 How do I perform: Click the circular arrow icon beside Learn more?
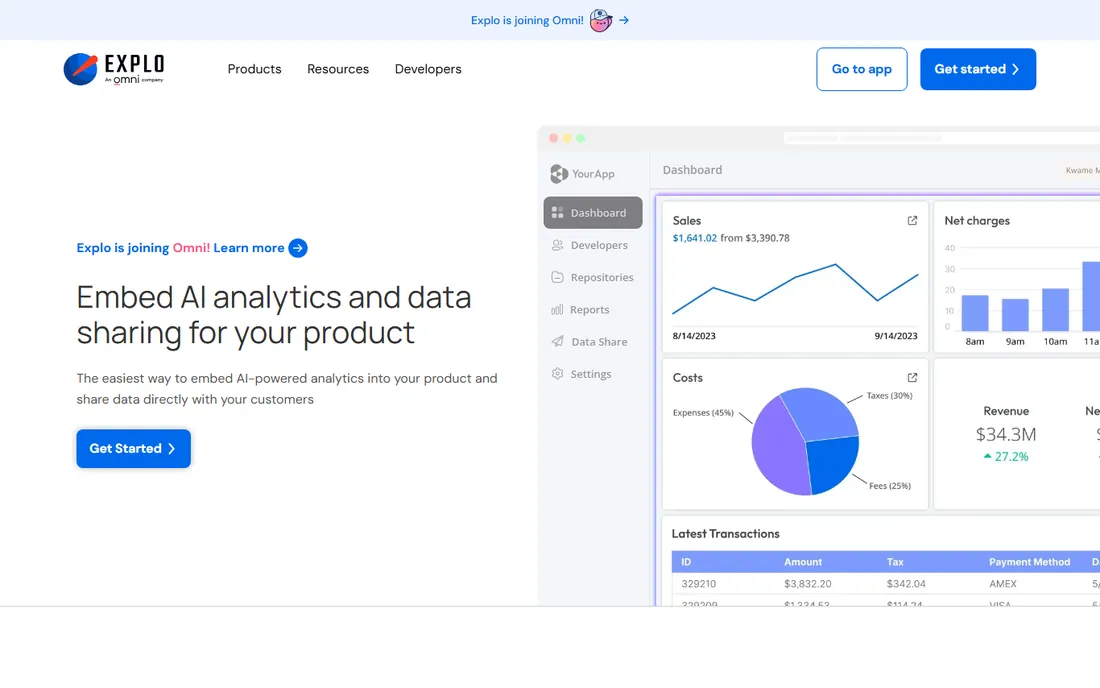pyautogui.click(x=298, y=248)
